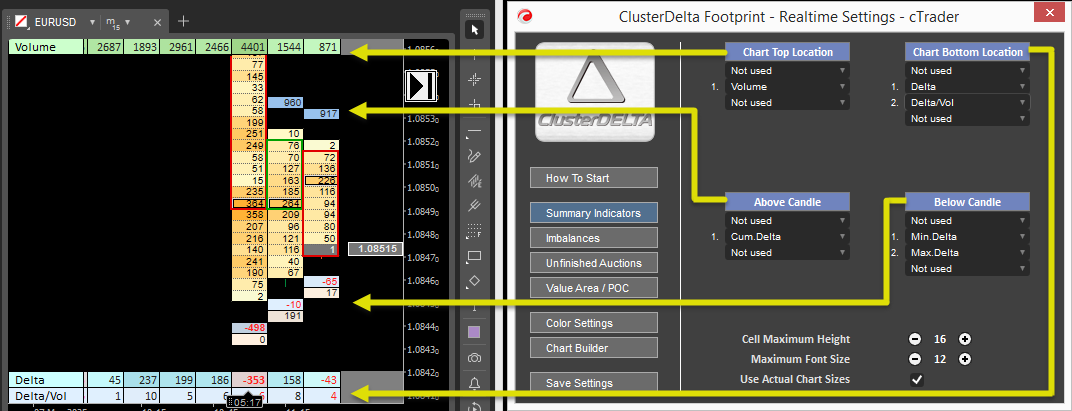
Task: Switch to the Imbalances settings section
Action: click(594, 238)
